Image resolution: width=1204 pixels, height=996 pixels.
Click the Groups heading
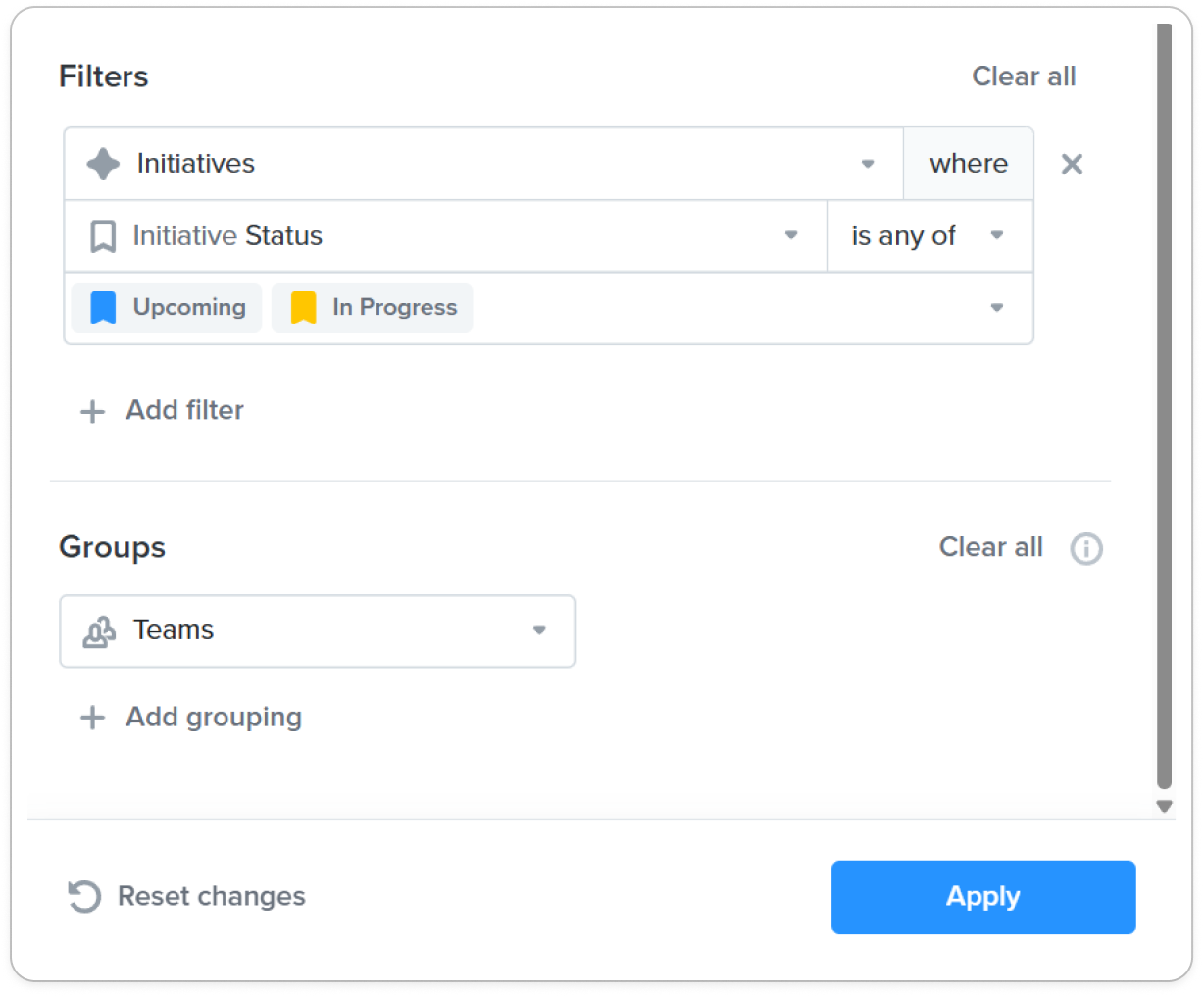point(112,547)
